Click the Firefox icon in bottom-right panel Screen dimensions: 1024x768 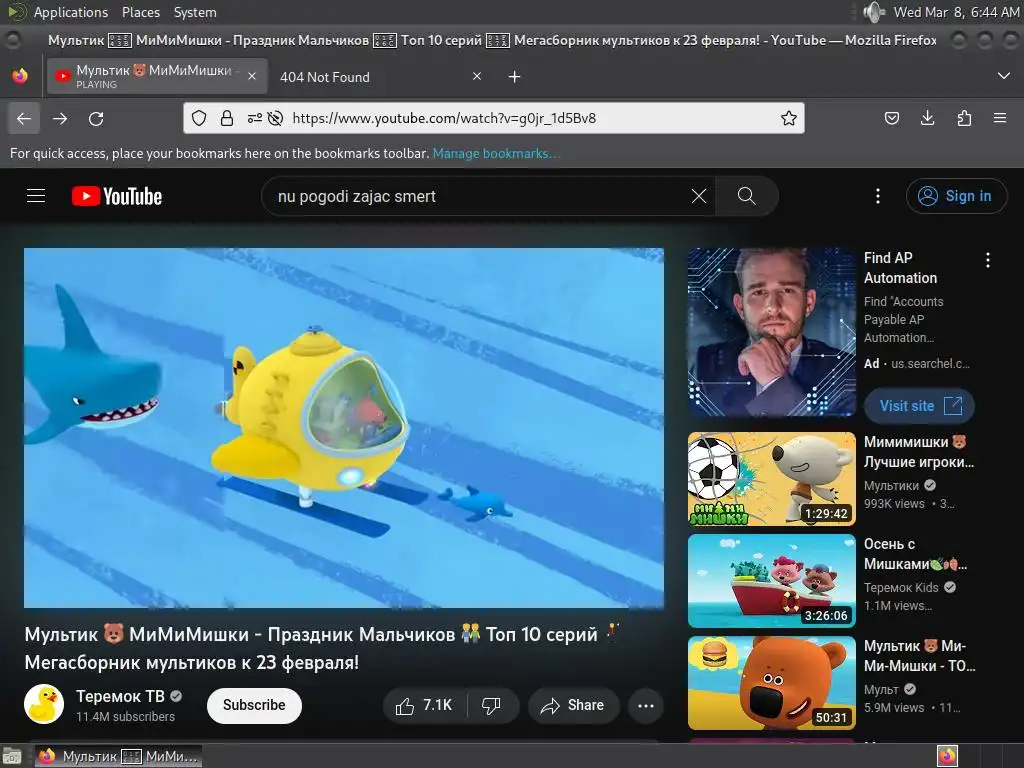[x=947, y=756]
